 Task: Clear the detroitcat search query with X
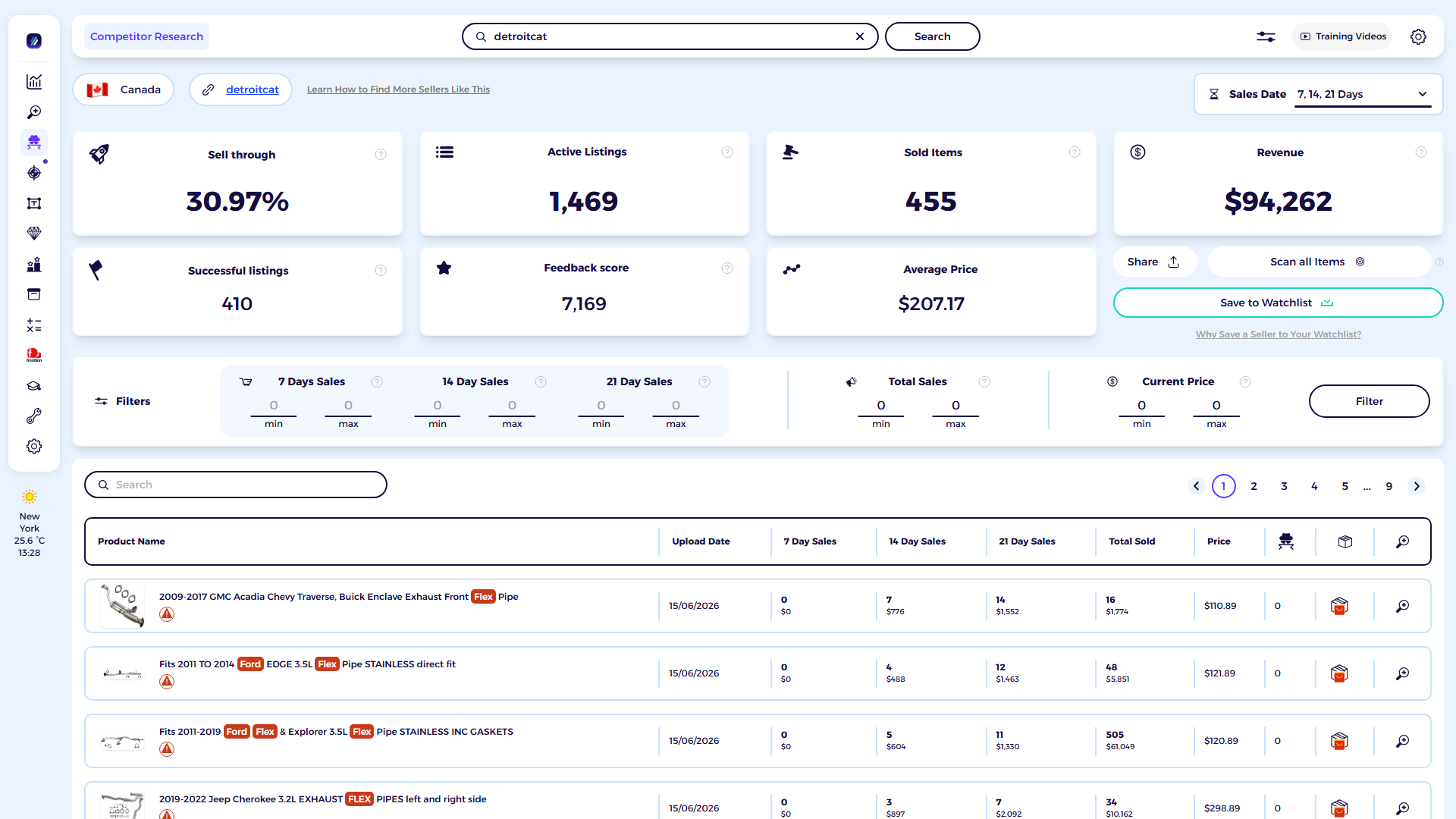click(860, 36)
